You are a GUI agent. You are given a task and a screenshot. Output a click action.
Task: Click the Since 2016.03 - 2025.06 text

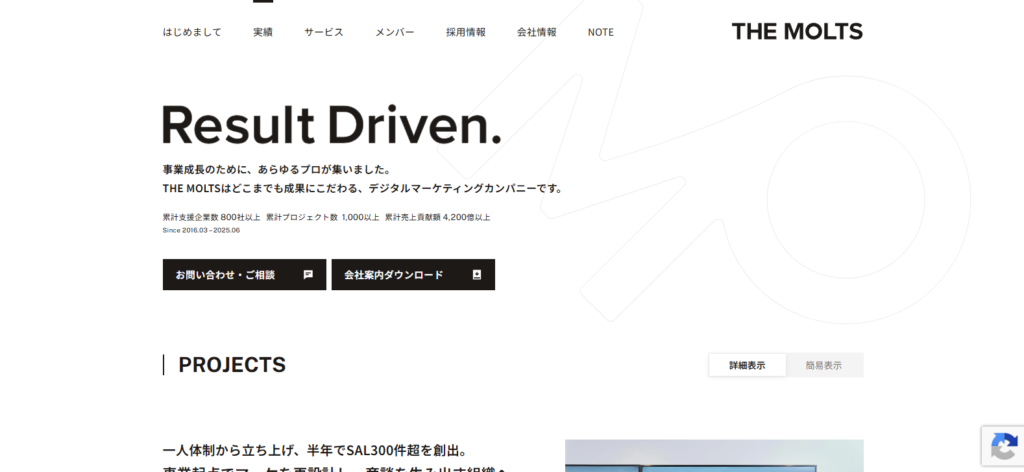coord(201,230)
